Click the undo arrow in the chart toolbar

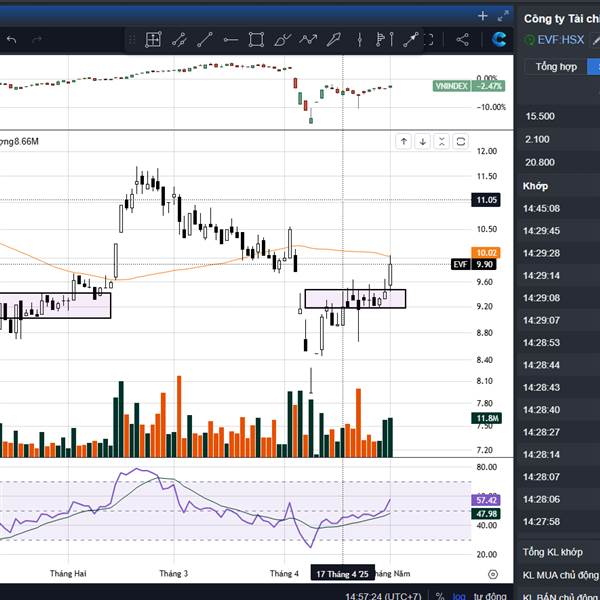[x=11, y=39]
